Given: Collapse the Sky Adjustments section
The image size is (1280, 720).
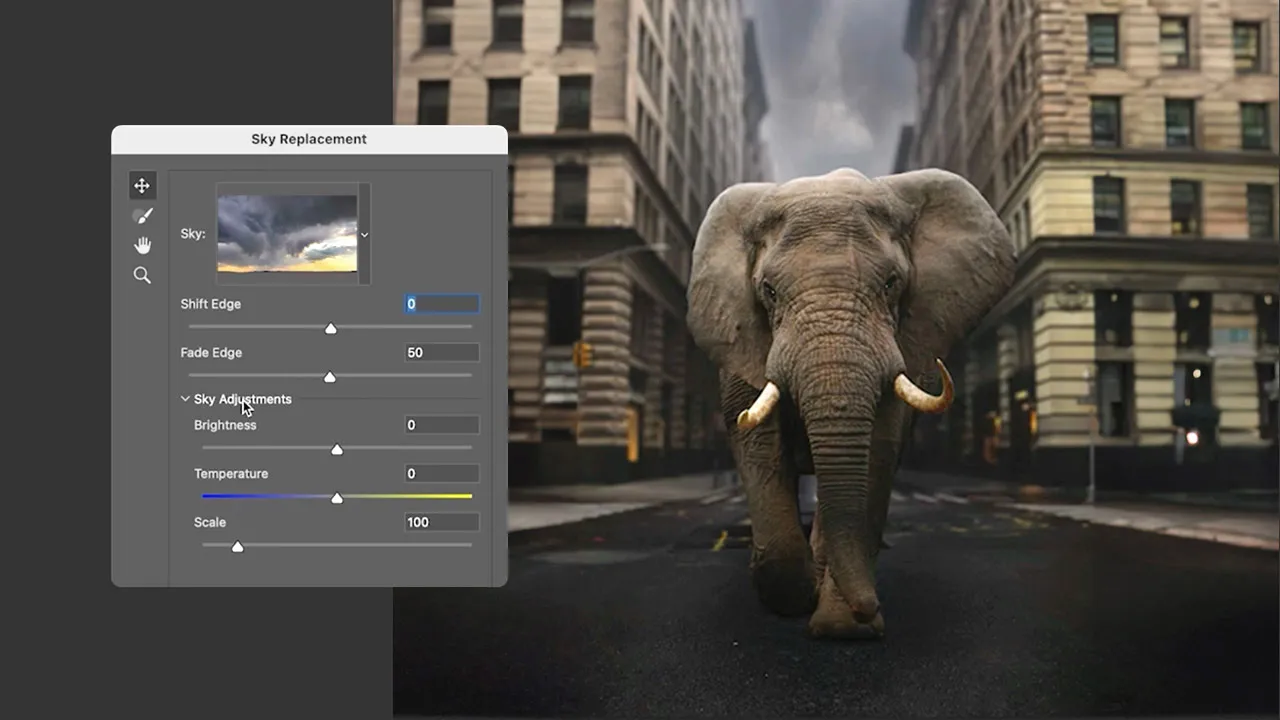Looking at the screenshot, I should [185, 399].
